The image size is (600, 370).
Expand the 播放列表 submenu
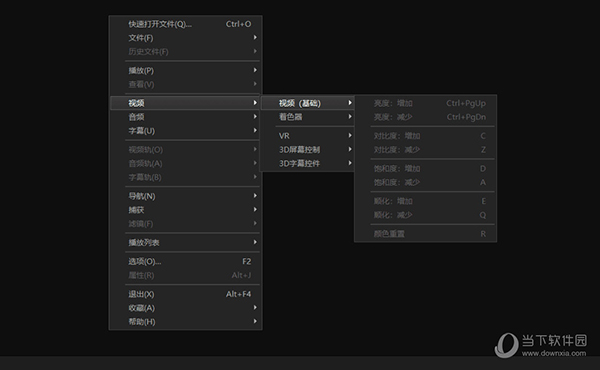(x=186, y=242)
